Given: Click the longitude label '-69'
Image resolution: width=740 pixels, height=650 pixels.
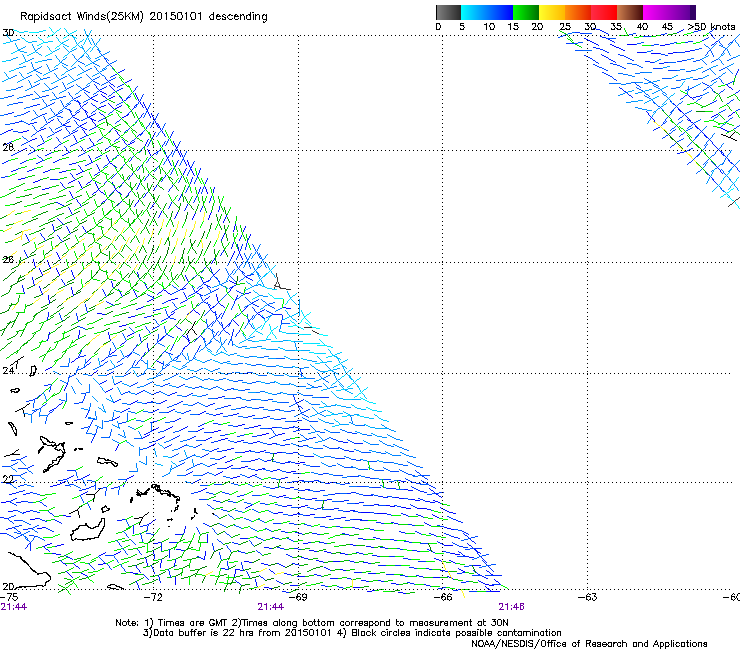Looking at the screenshot, I should click(x=298, y=597).
